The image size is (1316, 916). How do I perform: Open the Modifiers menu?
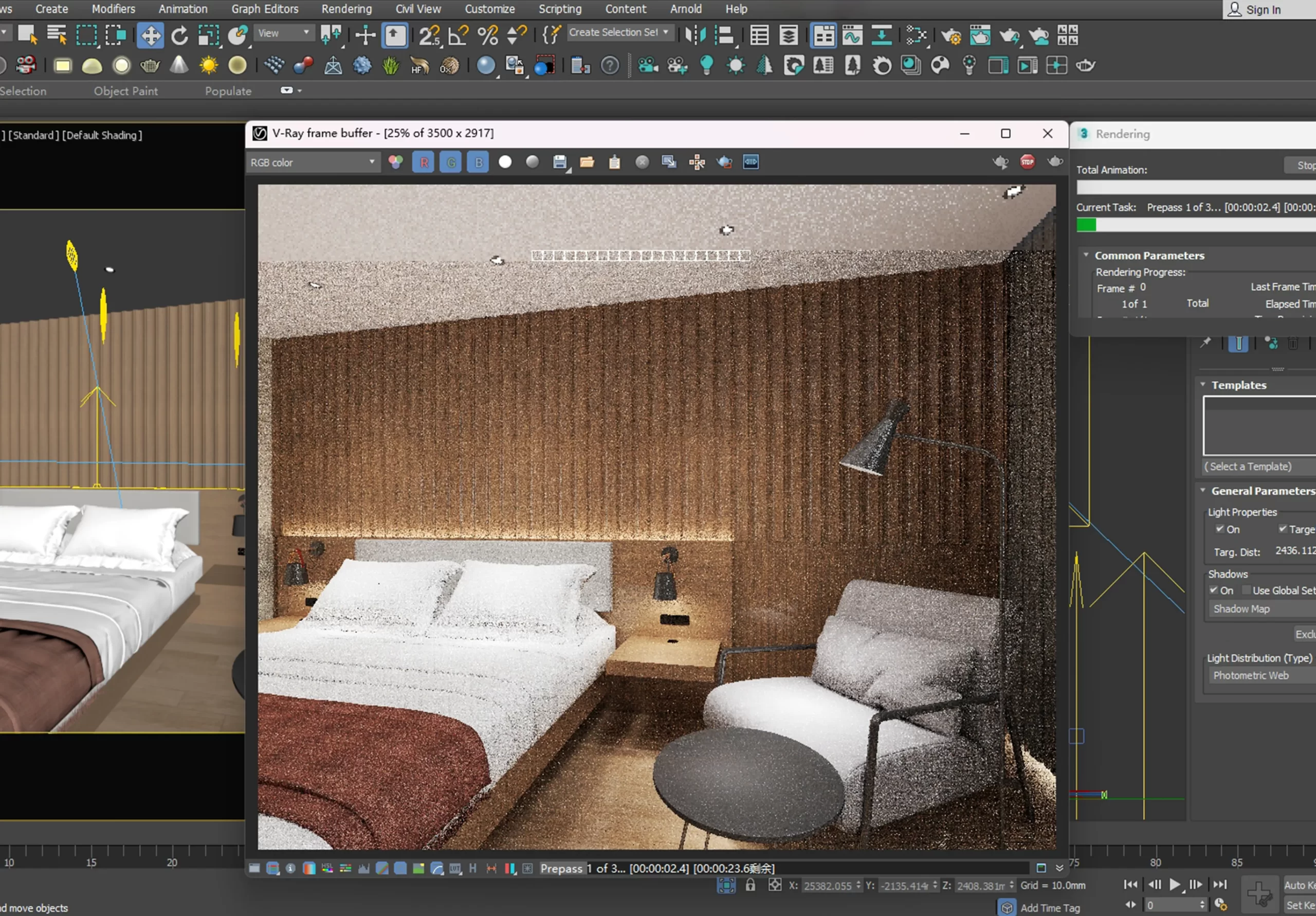tap(114, 9)
